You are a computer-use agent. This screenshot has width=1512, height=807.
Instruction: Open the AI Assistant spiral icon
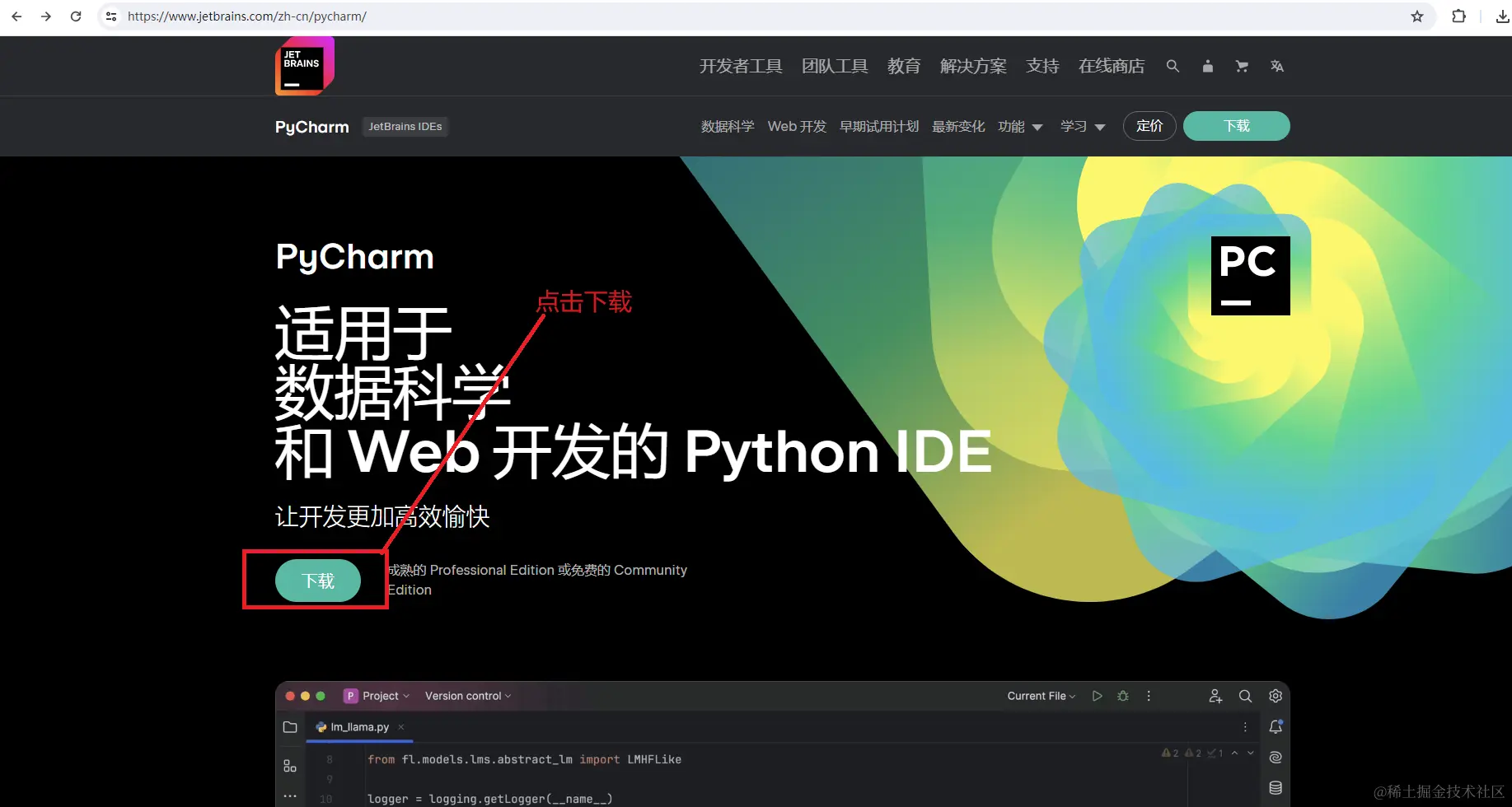(x=1275, y=757)
